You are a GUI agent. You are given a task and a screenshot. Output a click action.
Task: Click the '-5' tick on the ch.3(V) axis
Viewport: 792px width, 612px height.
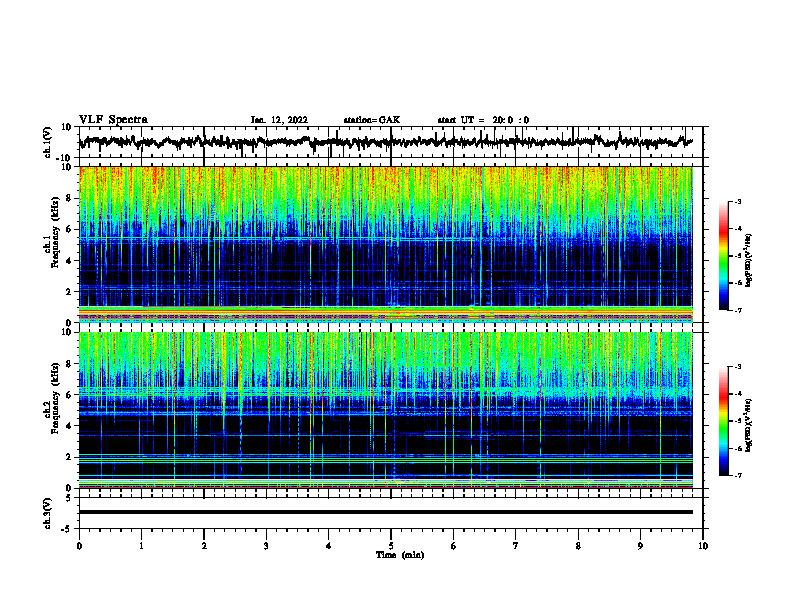pos(68,529)
